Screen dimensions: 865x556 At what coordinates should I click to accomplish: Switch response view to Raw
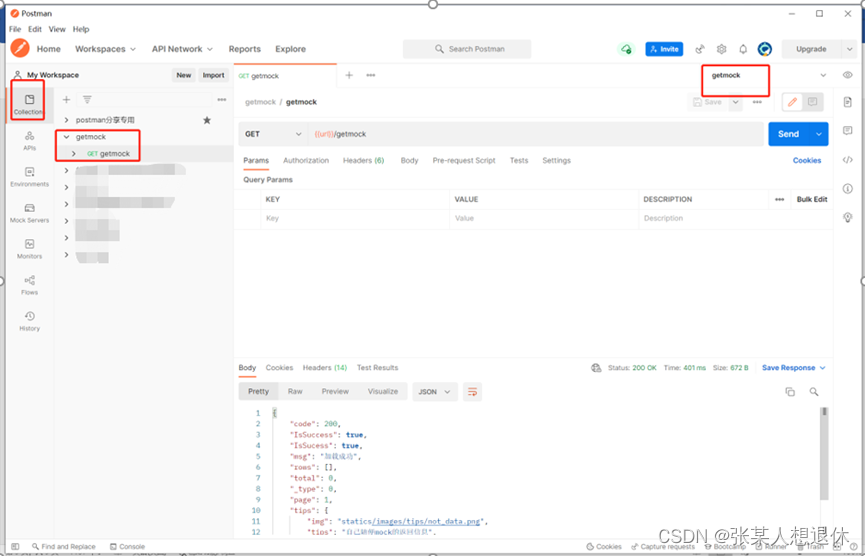tap(295, 392)
